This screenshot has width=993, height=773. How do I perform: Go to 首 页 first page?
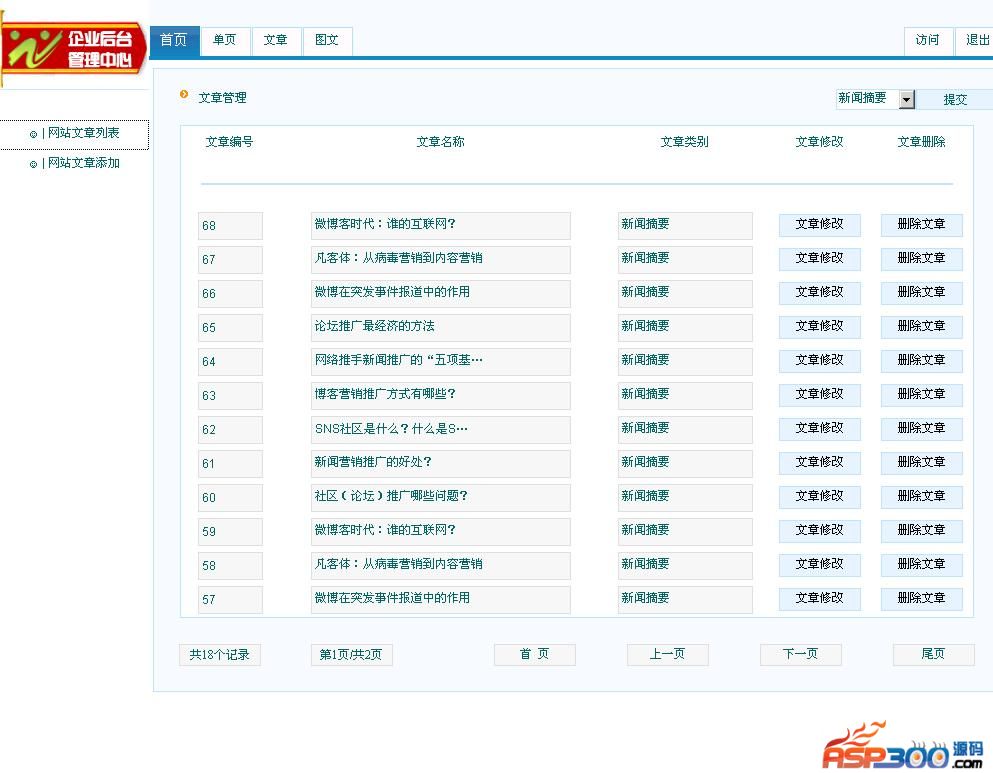[534, 655]
